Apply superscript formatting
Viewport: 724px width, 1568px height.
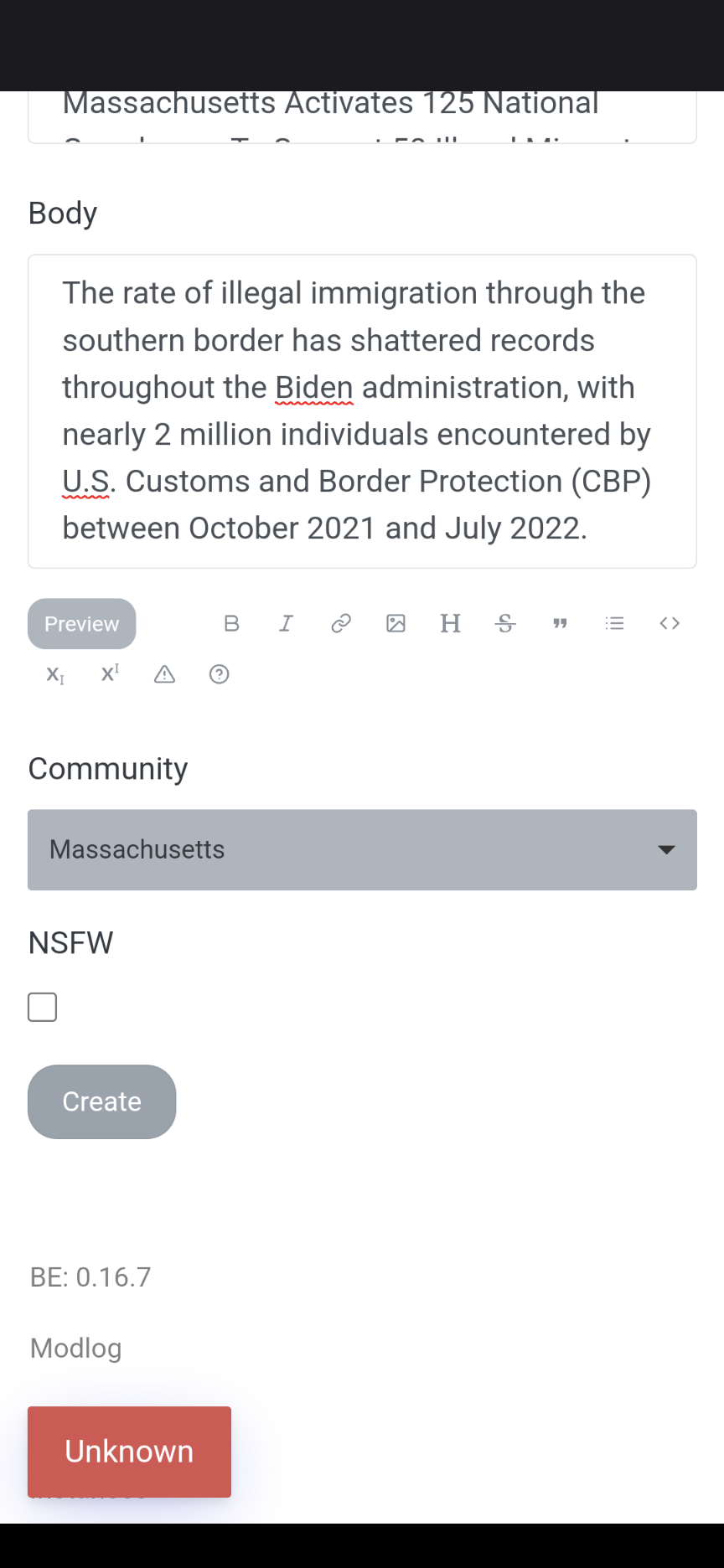click(109, 674)
